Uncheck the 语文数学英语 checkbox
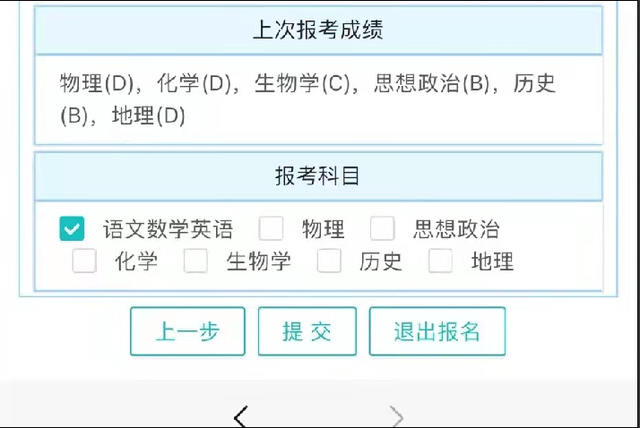Image resolution: width=640 pixels, height=428 pixels. 72,229
